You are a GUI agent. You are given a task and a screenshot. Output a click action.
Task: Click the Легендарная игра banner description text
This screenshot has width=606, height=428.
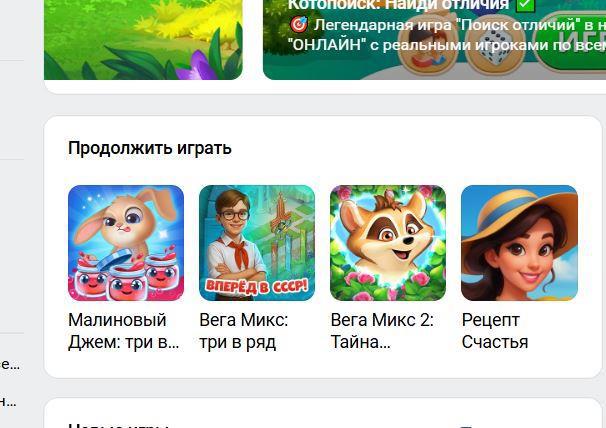click(460, 25)
